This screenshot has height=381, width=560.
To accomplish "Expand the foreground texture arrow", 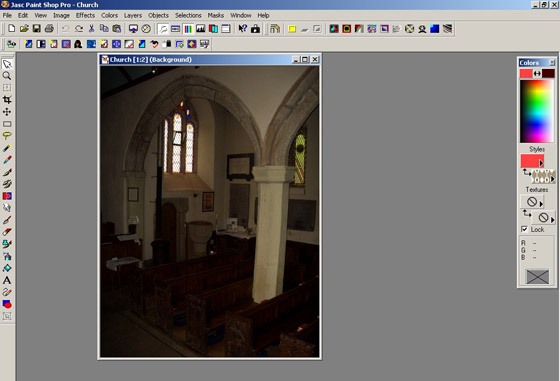I will click(541, 204).
